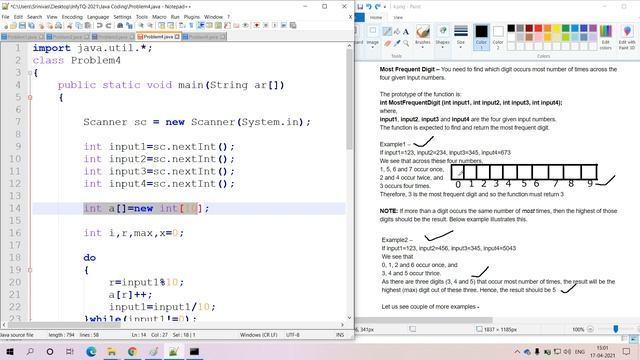This screenshot has height=360, width=640.
Task: Click the Edit colors button in Paint
Action: (x=606, y=37)
